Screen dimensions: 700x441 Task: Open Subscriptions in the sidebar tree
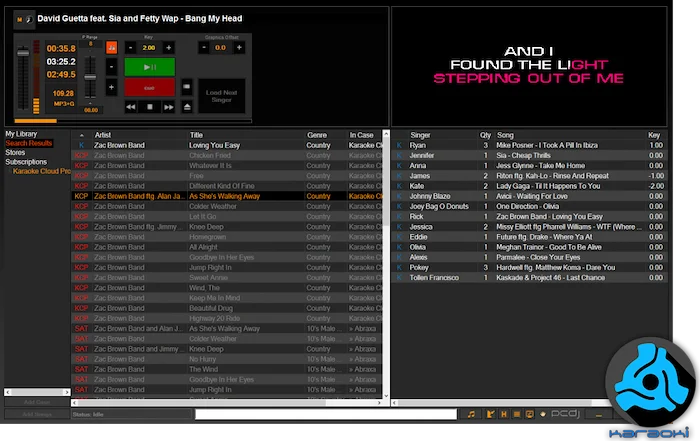click(28, 162)
